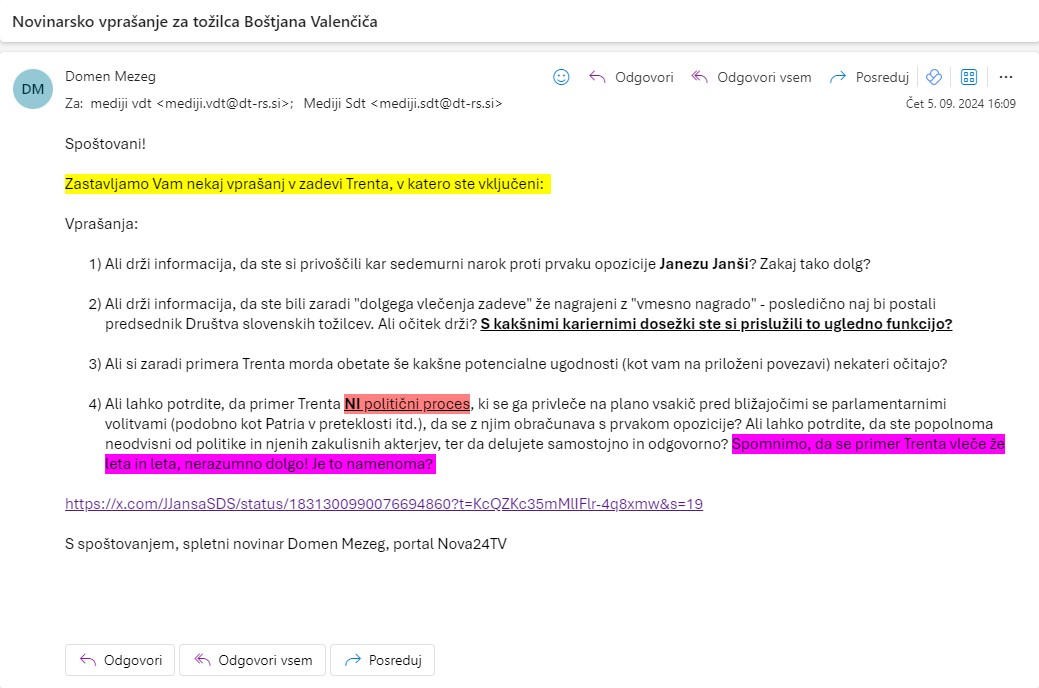The image size is (1039, 688).
Task: Click Odgovori in the top message toolbar
Action: pyautogui.click(x=631, y=77)
